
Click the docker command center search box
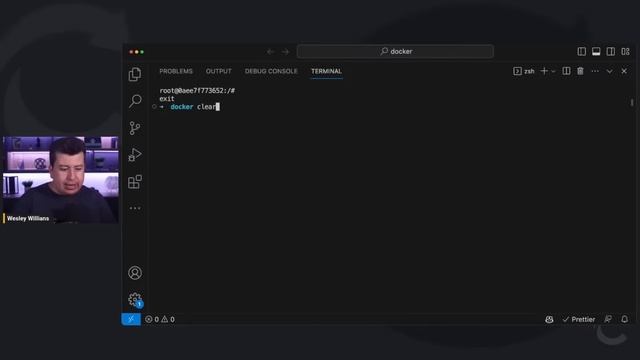tap(395, 51)
